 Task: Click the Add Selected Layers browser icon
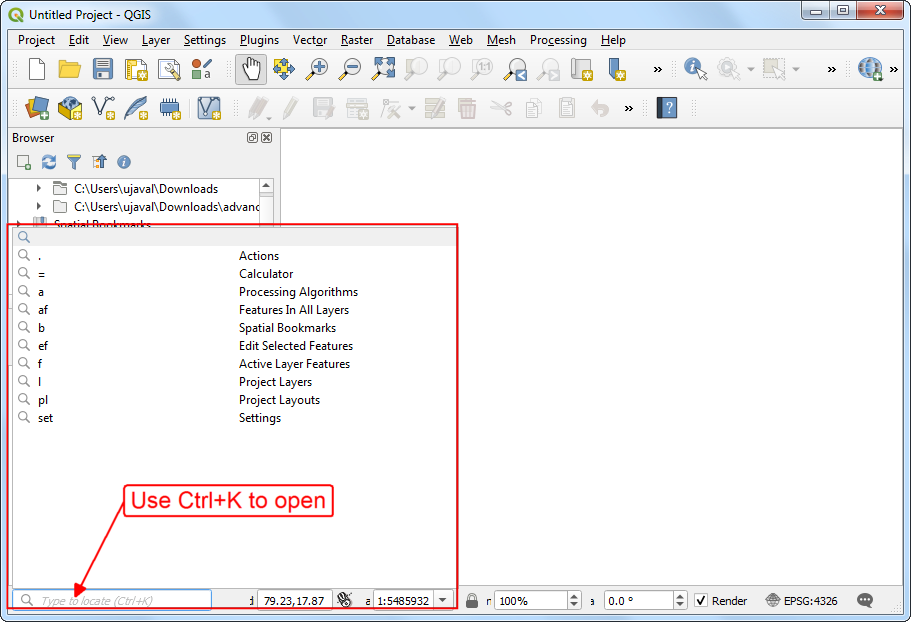point(24,162)
